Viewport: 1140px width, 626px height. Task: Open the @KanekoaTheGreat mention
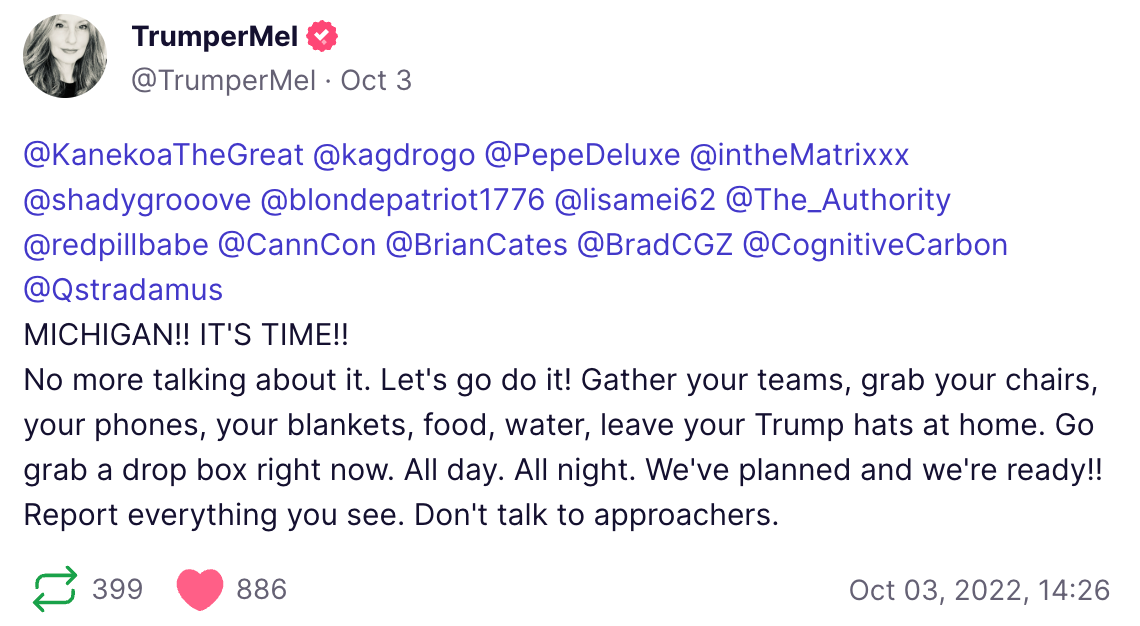click(163, 155)
